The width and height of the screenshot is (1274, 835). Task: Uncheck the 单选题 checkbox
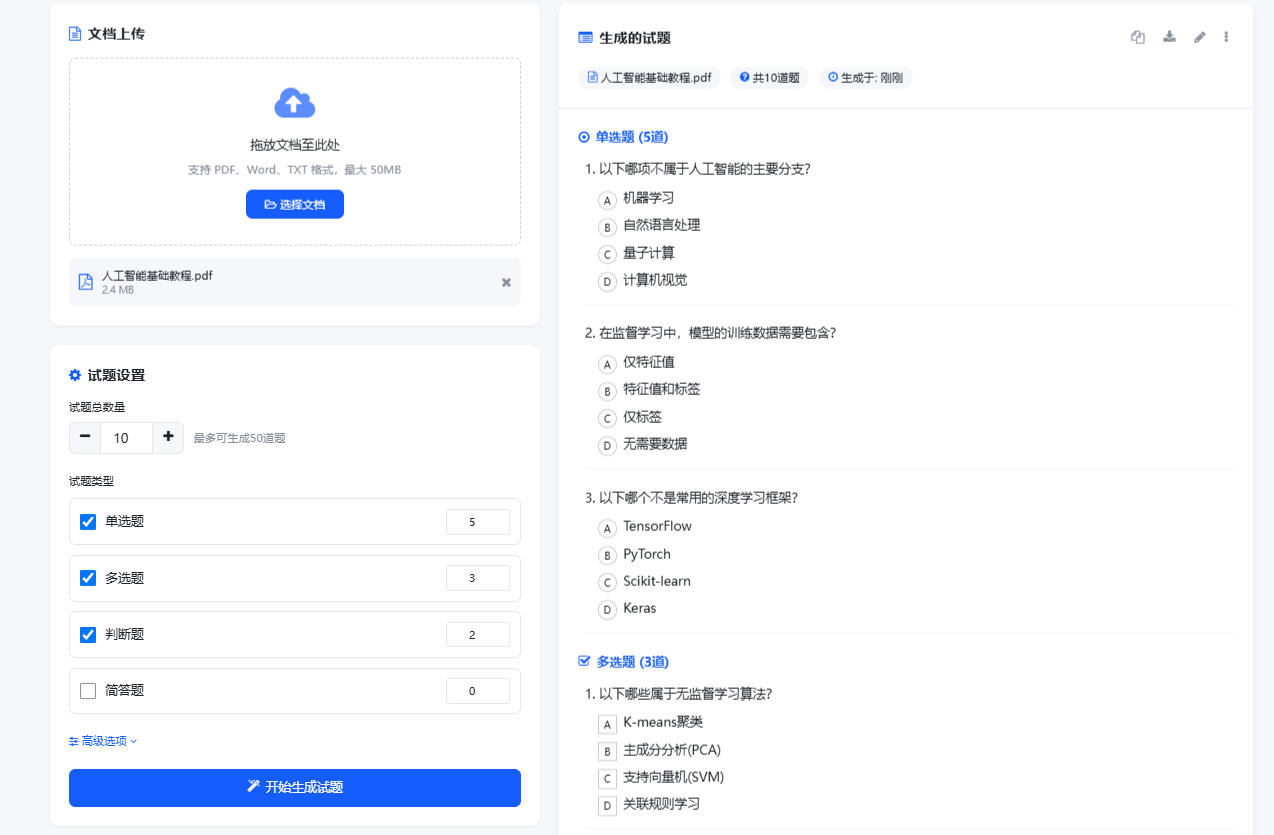(x=88, y=522)
